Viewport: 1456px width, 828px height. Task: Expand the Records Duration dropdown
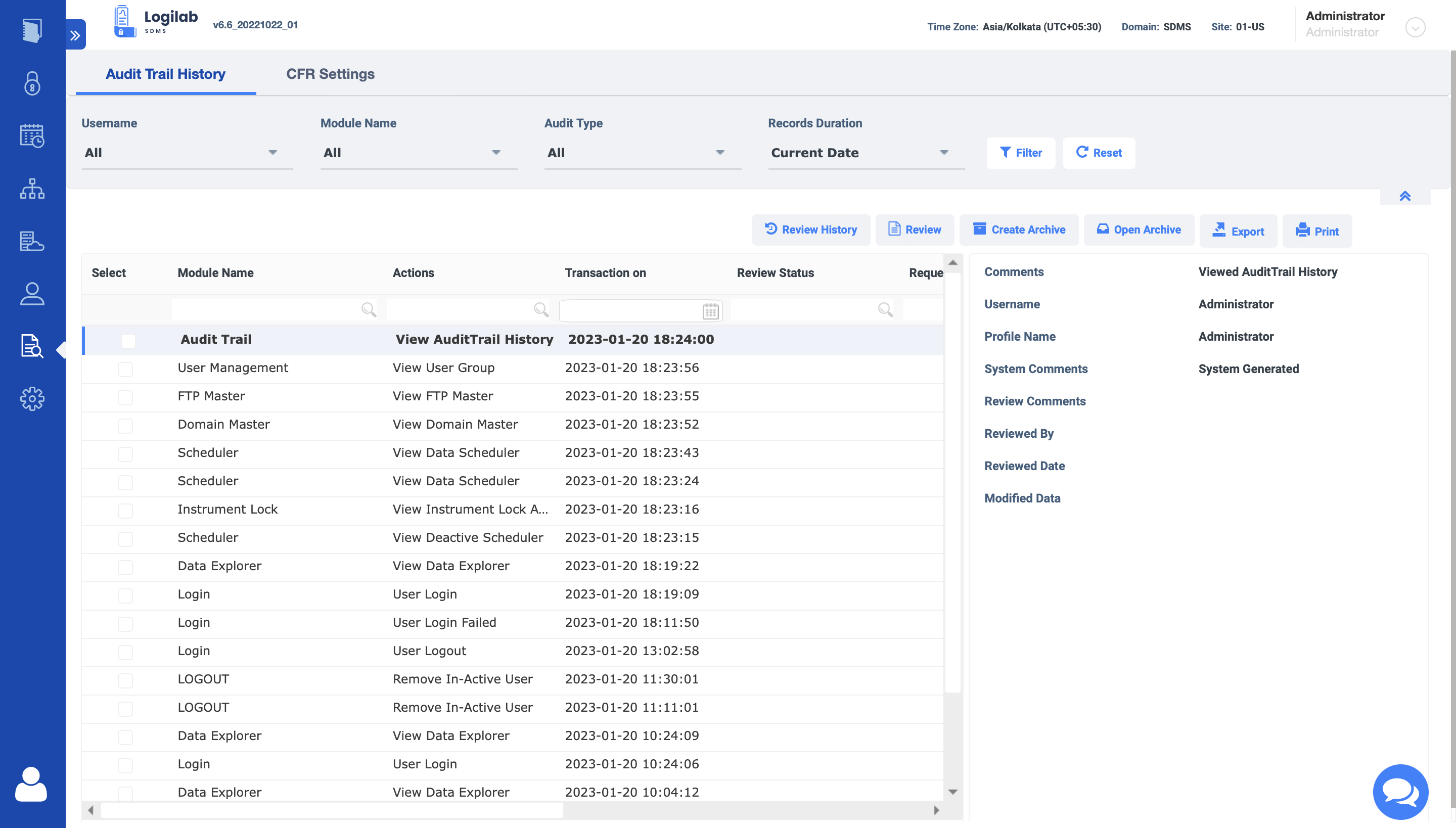pos(866,153)
